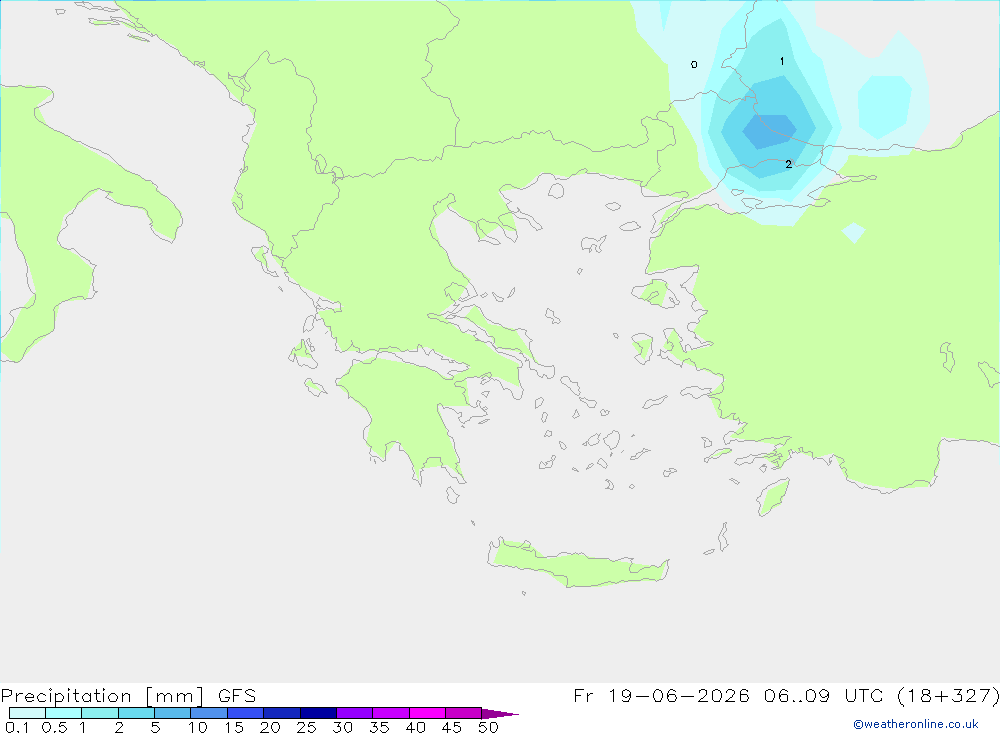This screenshot has height=733, width=1000.
Task: Select the 35–40 mm purple legend box
Action: pos(391,713)
